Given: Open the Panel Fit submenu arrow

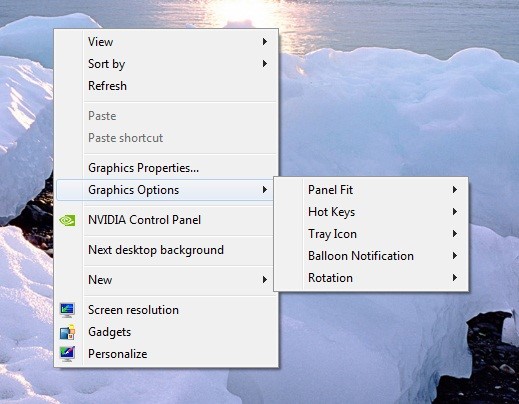Looking at the screenshot, I should pos(455,190).
